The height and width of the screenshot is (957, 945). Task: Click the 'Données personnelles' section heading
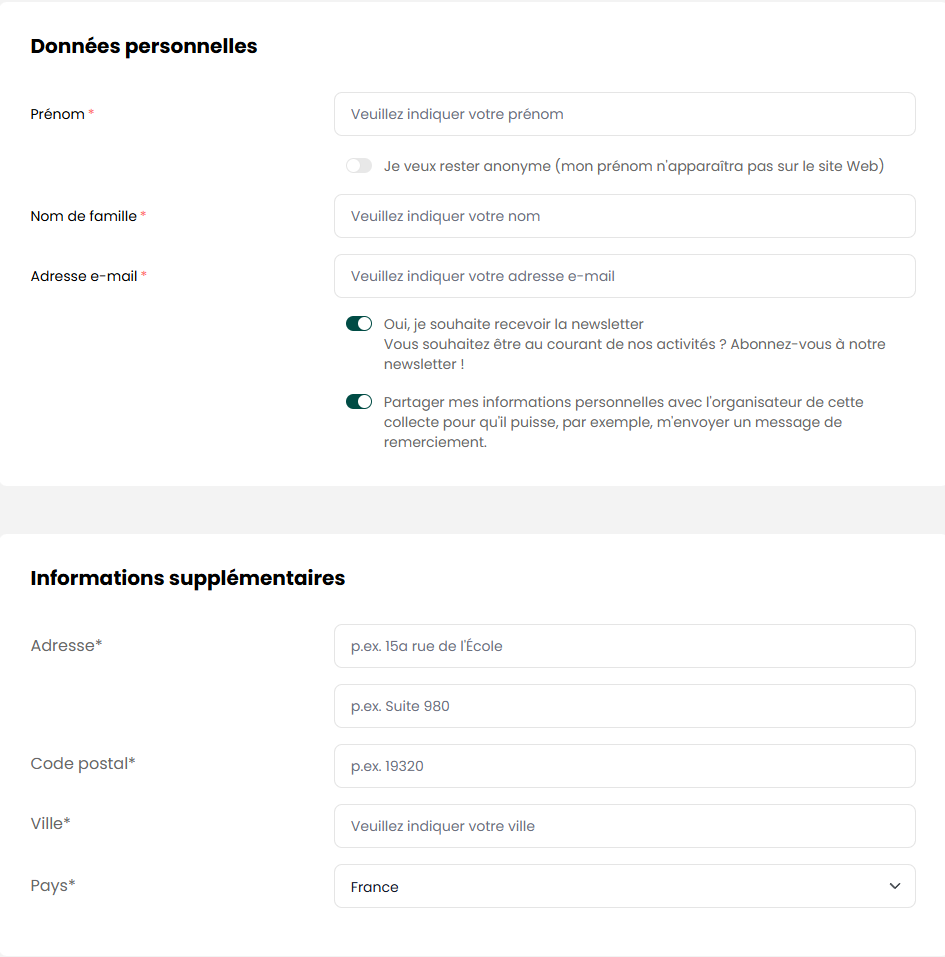tap(144, 46)
